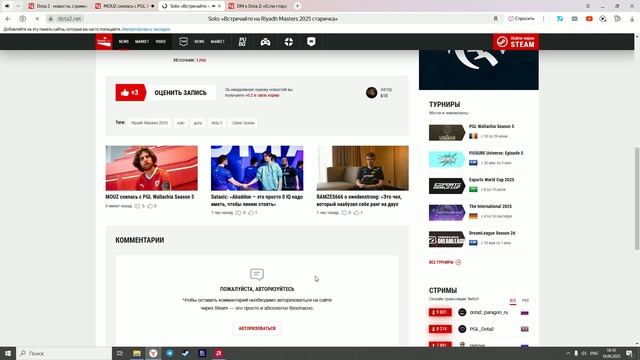Open Yandex Browser from the taskbar

(153, 353)
